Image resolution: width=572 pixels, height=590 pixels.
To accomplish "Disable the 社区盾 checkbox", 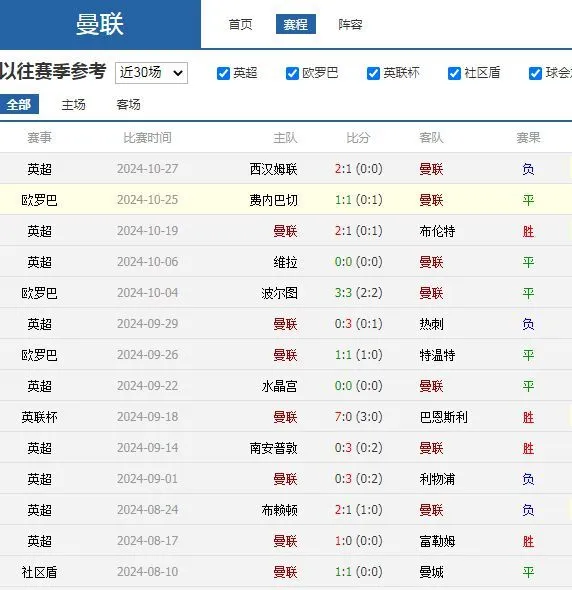I will 454,73.
